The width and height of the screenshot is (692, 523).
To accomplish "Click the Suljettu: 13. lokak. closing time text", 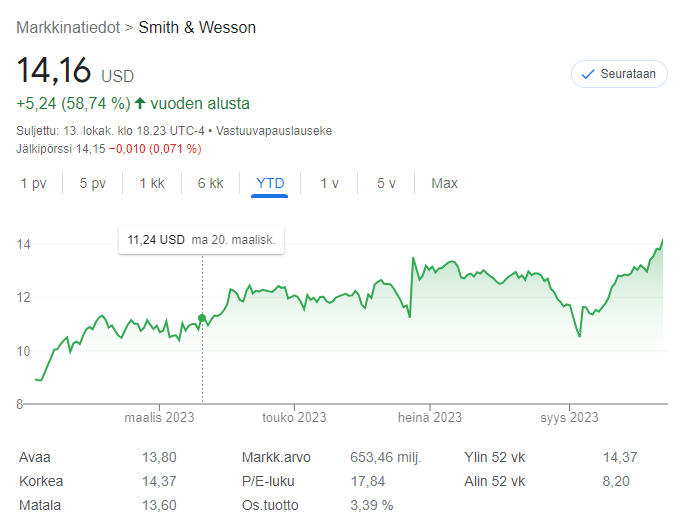I will pyautogui.click(x=110, y=131).
